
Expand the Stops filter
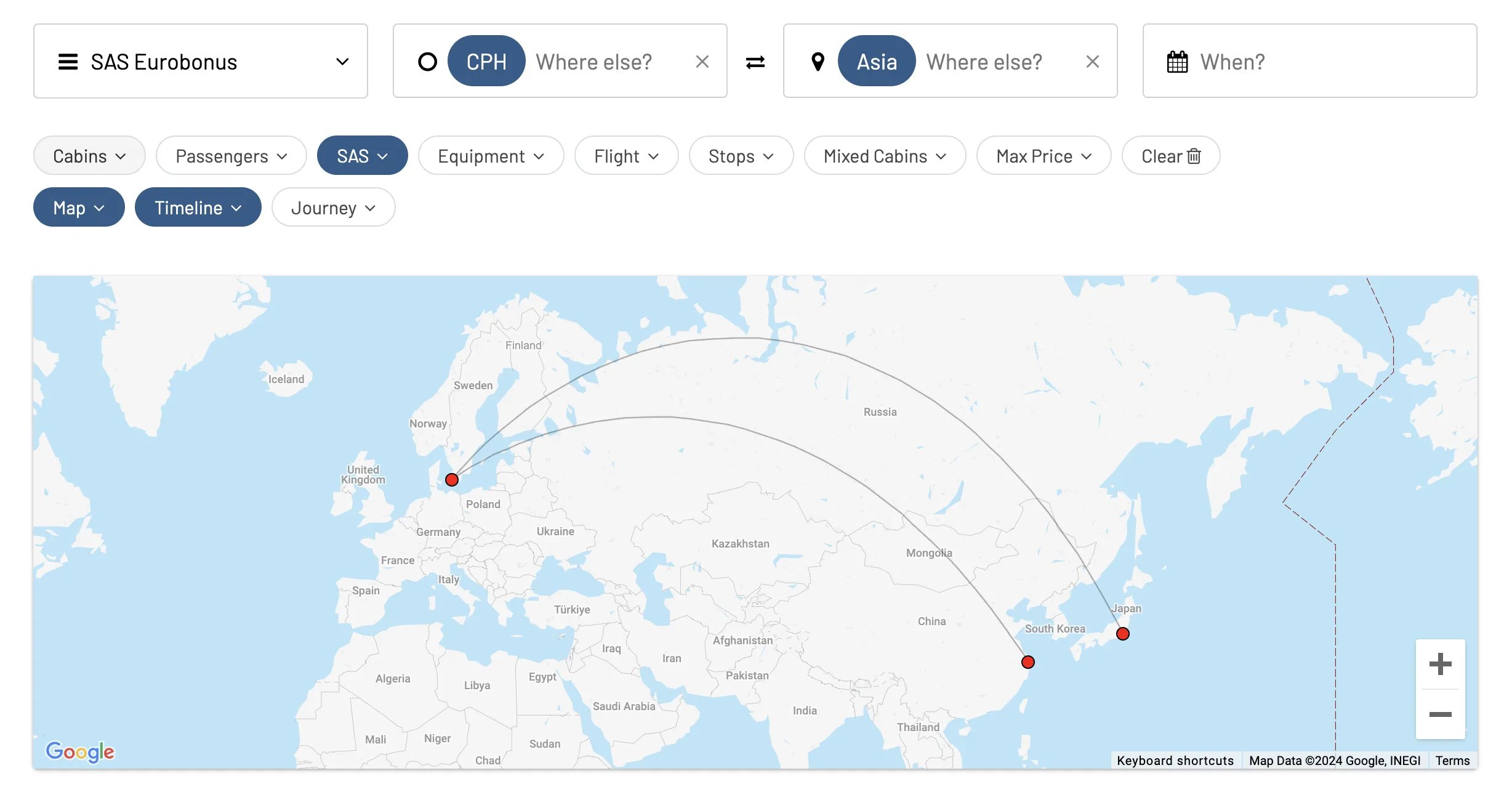741,156
